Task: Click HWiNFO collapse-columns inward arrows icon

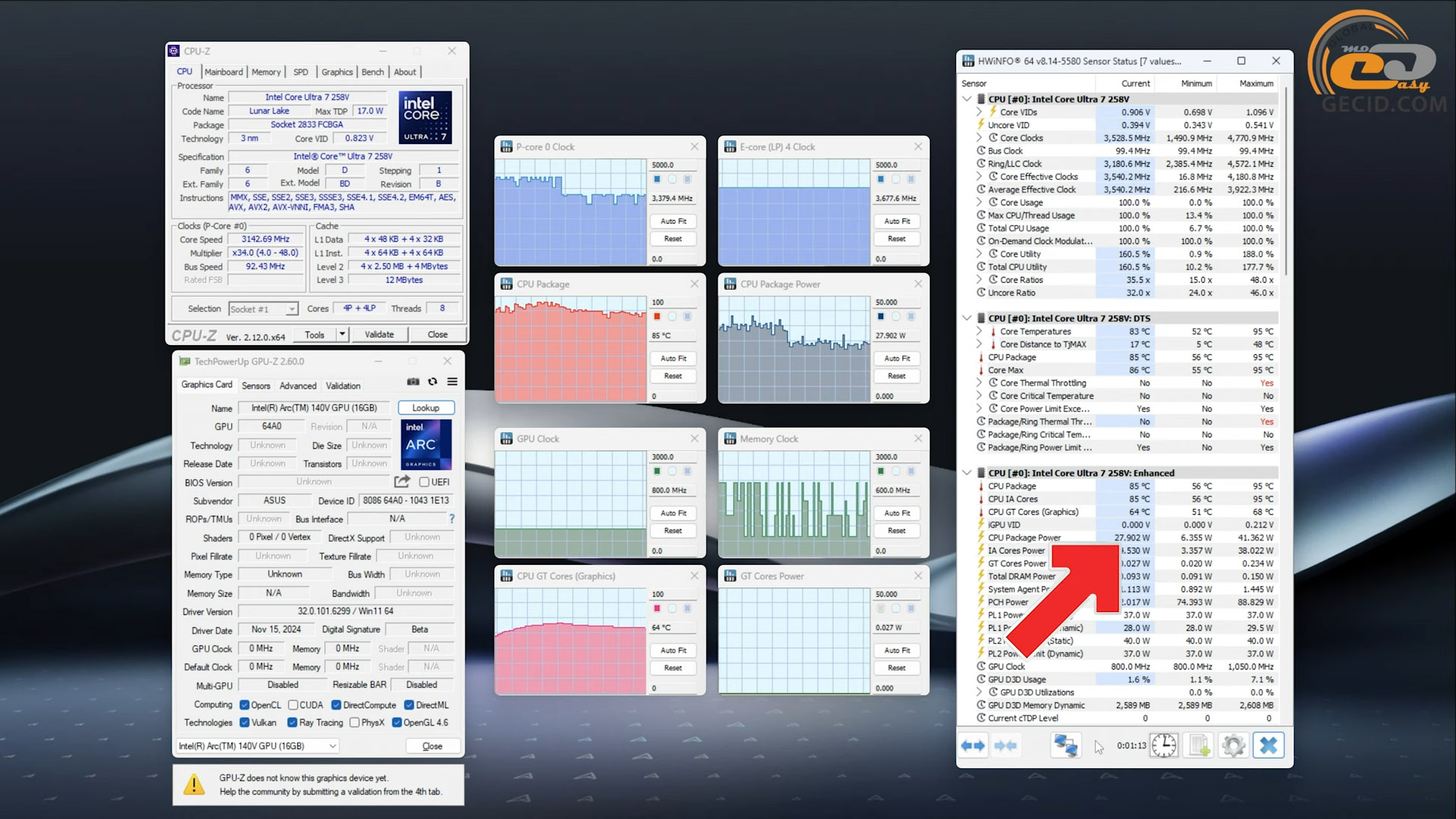Action: click(1006, 745)
